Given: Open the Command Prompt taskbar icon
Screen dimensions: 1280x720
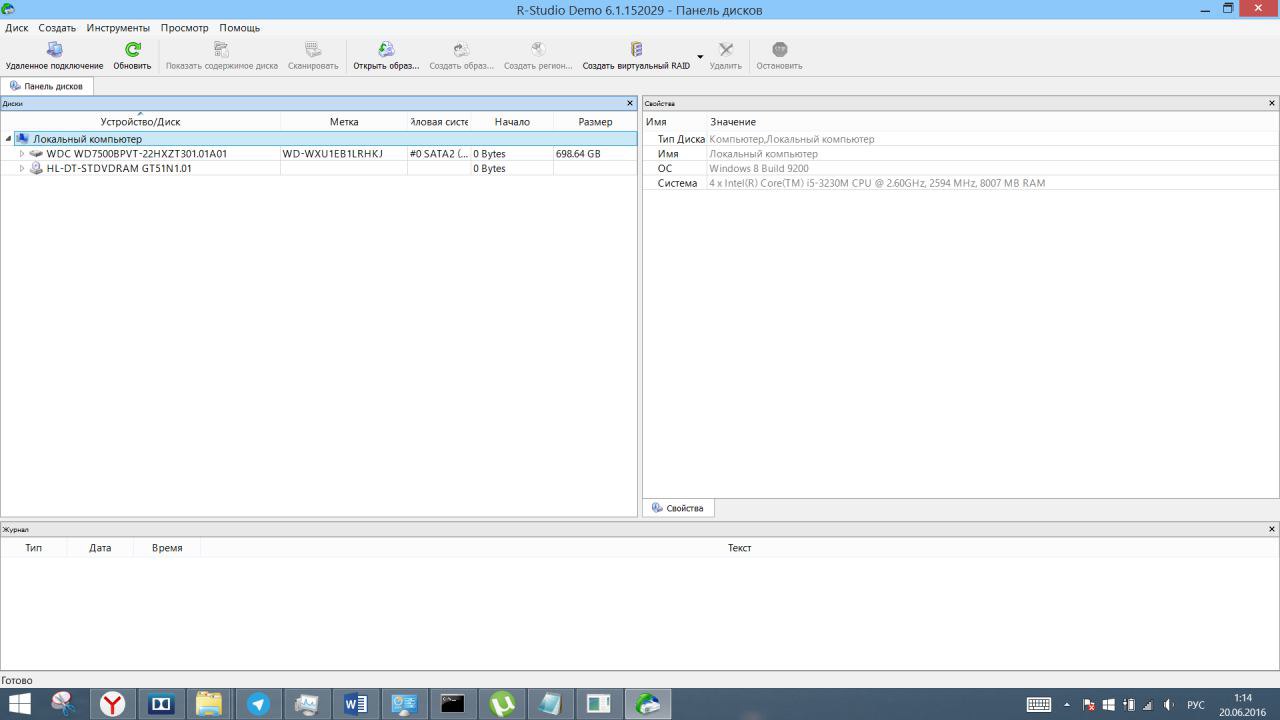Looking at the screenshot, I should tap(453, 704).
